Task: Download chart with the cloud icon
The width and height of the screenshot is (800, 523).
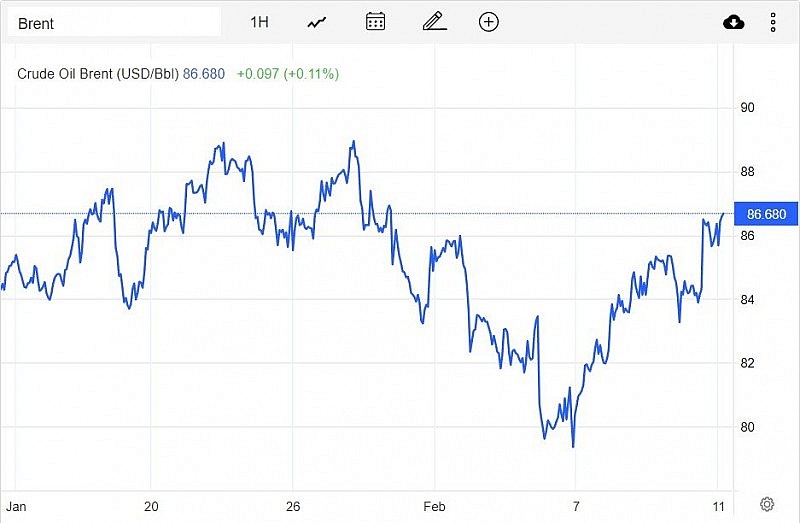Action: [734, 22]
